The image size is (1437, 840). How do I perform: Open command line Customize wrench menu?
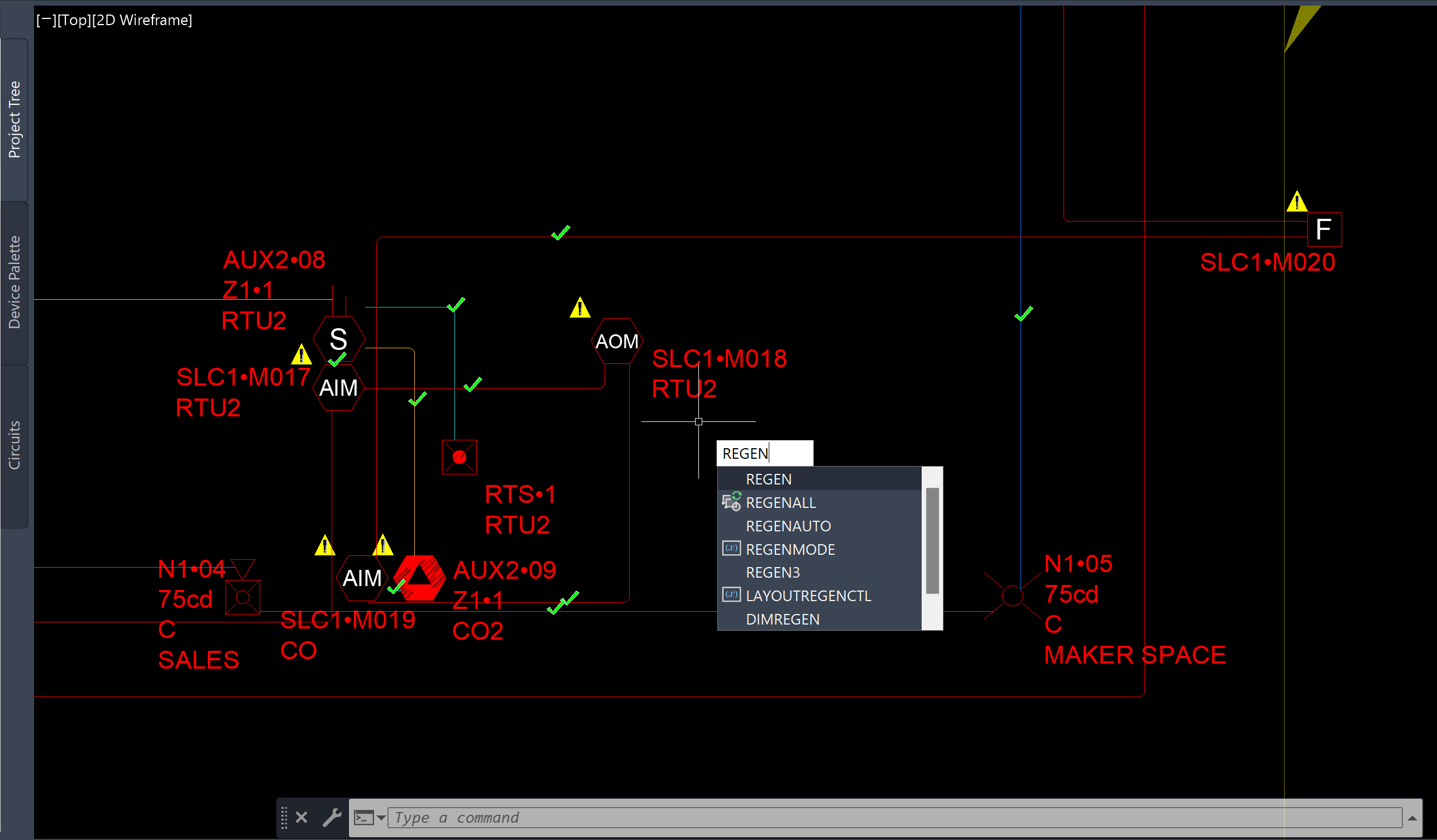332,817
